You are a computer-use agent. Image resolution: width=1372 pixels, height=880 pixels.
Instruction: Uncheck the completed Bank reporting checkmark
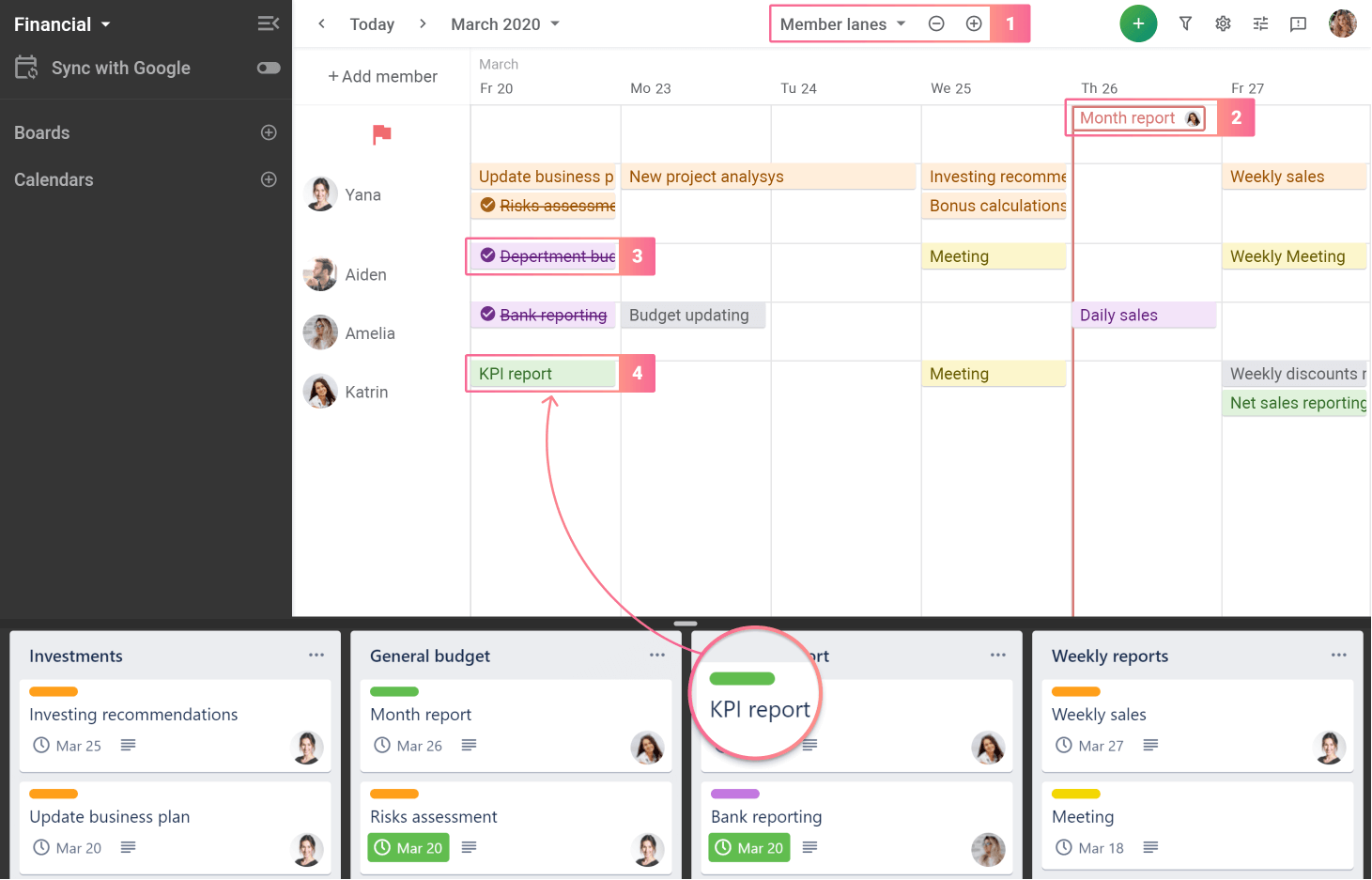[x=487, y=315]
